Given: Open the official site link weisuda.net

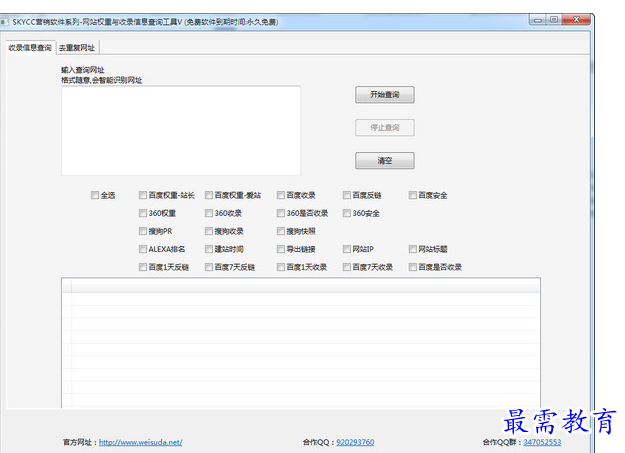Looking at the screenshot, I should (x=141, y=442).
